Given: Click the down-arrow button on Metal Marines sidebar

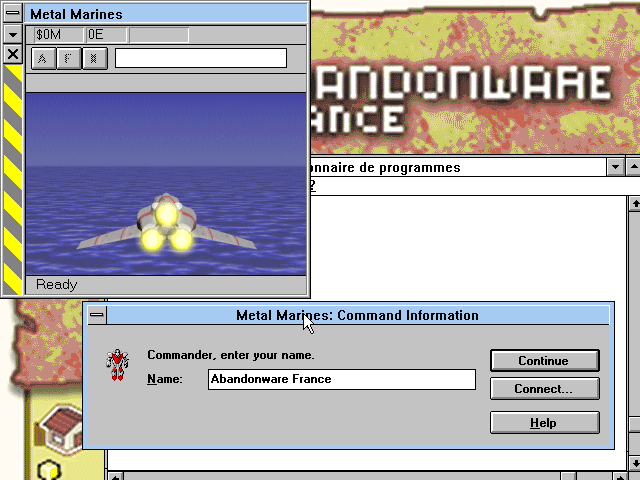Looking at the screenshot, I should point(13,34).
